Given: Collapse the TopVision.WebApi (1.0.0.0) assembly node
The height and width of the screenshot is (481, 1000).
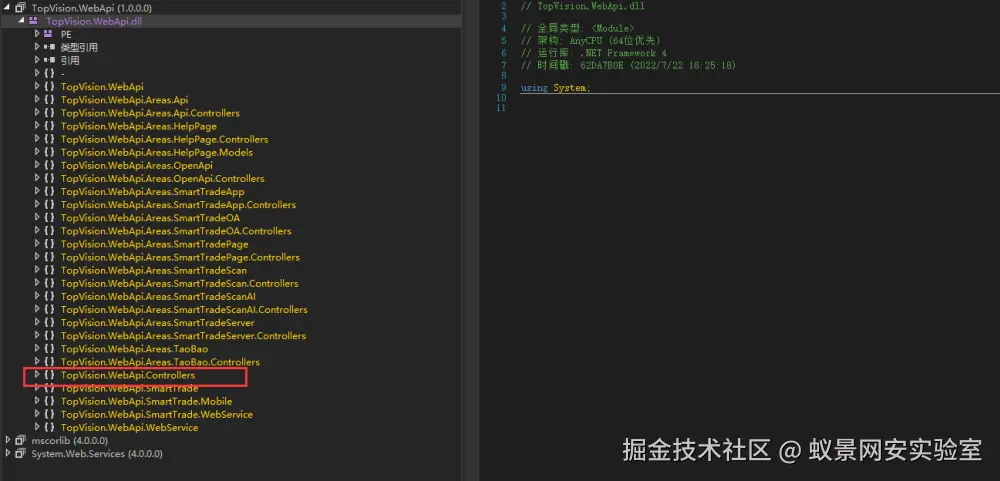Looking at the screenshot, I should (8, 8).
